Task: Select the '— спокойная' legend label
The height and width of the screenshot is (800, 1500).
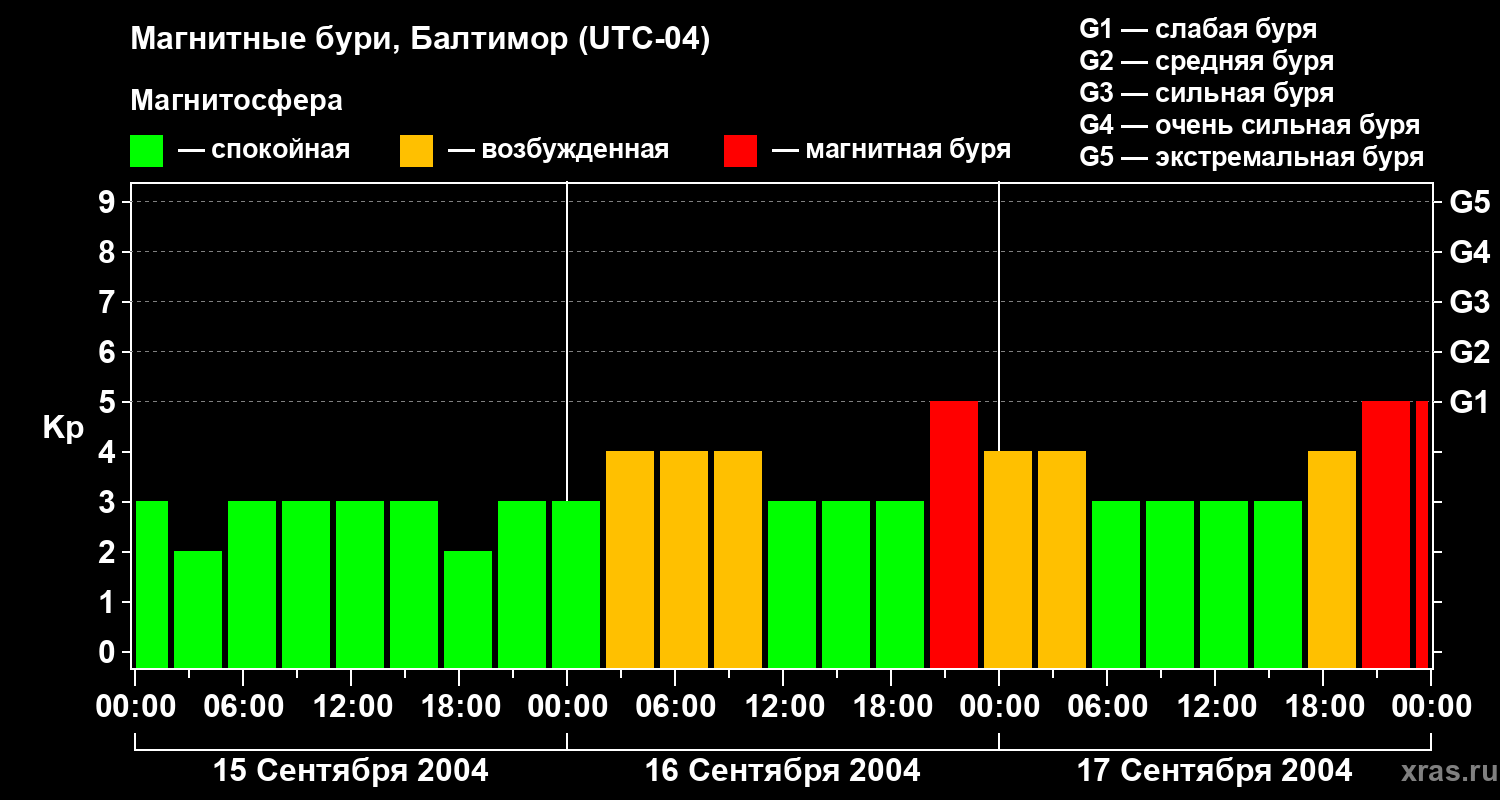Action: [x=264, y=150]
